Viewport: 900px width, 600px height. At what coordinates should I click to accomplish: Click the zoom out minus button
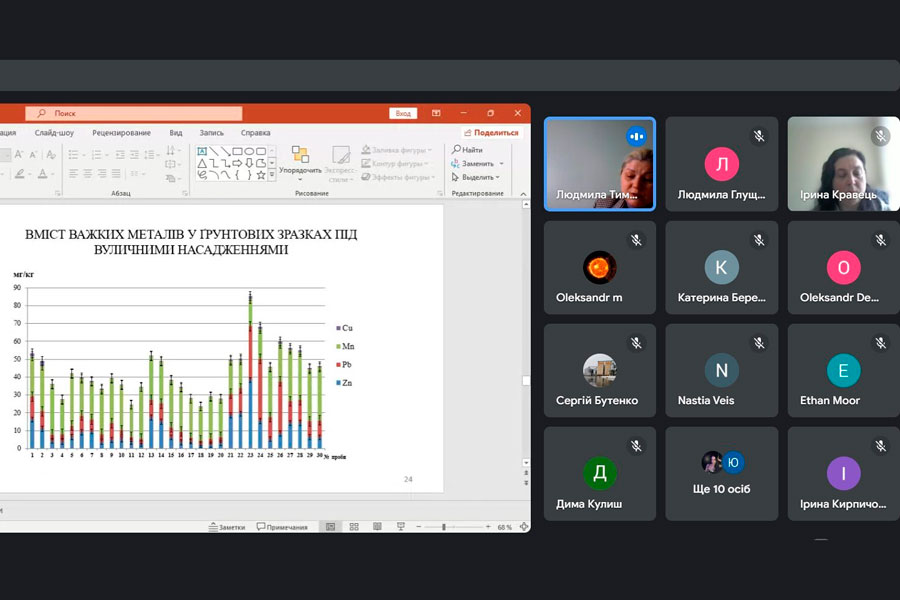[418, 527]
